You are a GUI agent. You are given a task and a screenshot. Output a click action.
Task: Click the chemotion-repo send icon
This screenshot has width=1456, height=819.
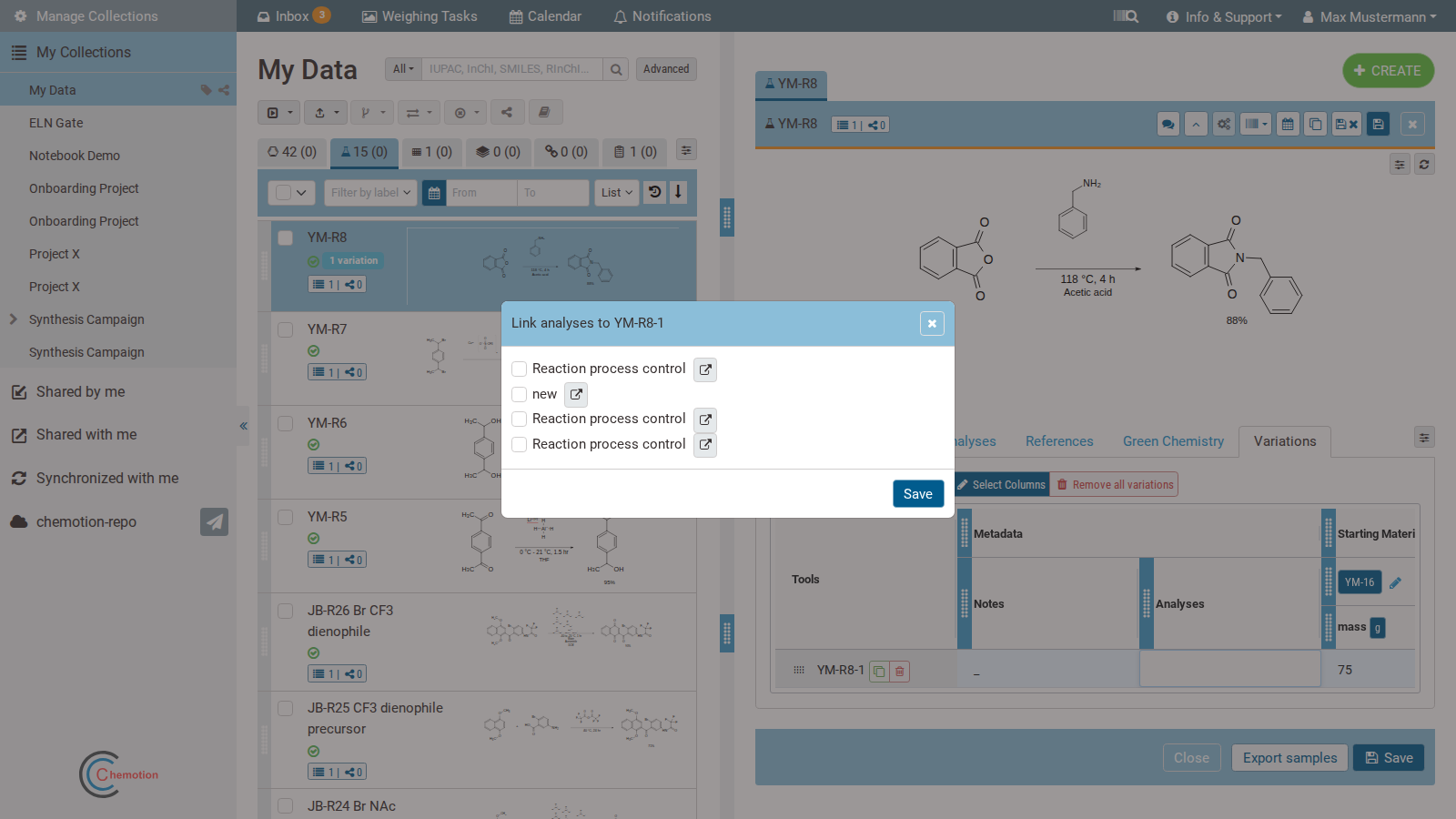[215, 522]
